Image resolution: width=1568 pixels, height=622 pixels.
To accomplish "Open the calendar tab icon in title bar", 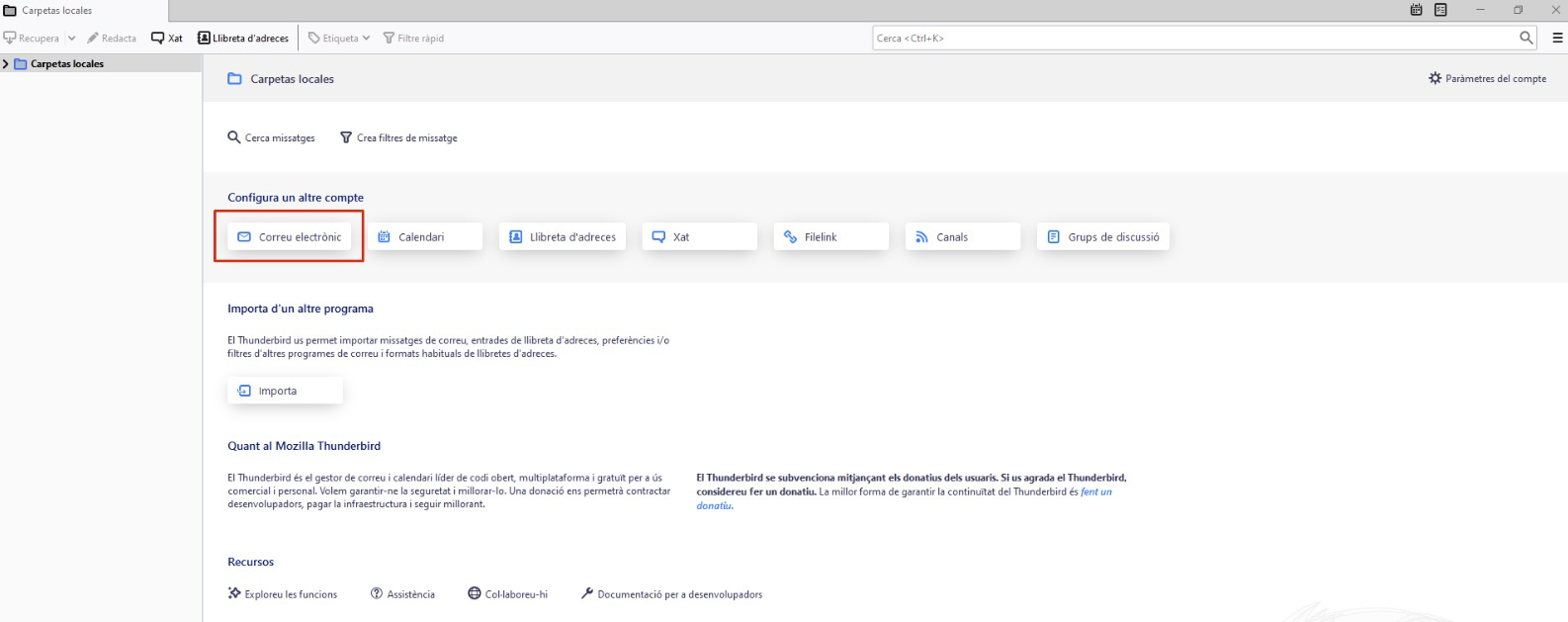I will (1416, 10).
